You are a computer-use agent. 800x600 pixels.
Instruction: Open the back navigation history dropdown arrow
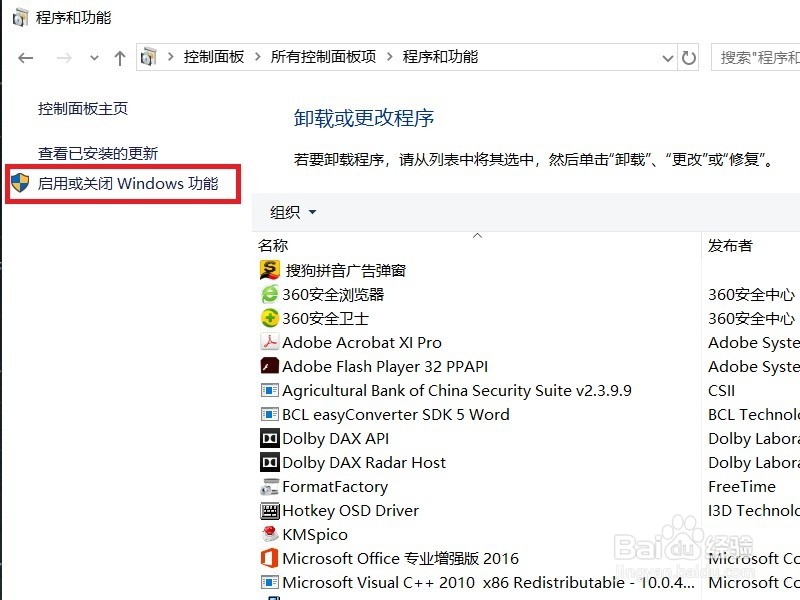[x=94, y=58]
